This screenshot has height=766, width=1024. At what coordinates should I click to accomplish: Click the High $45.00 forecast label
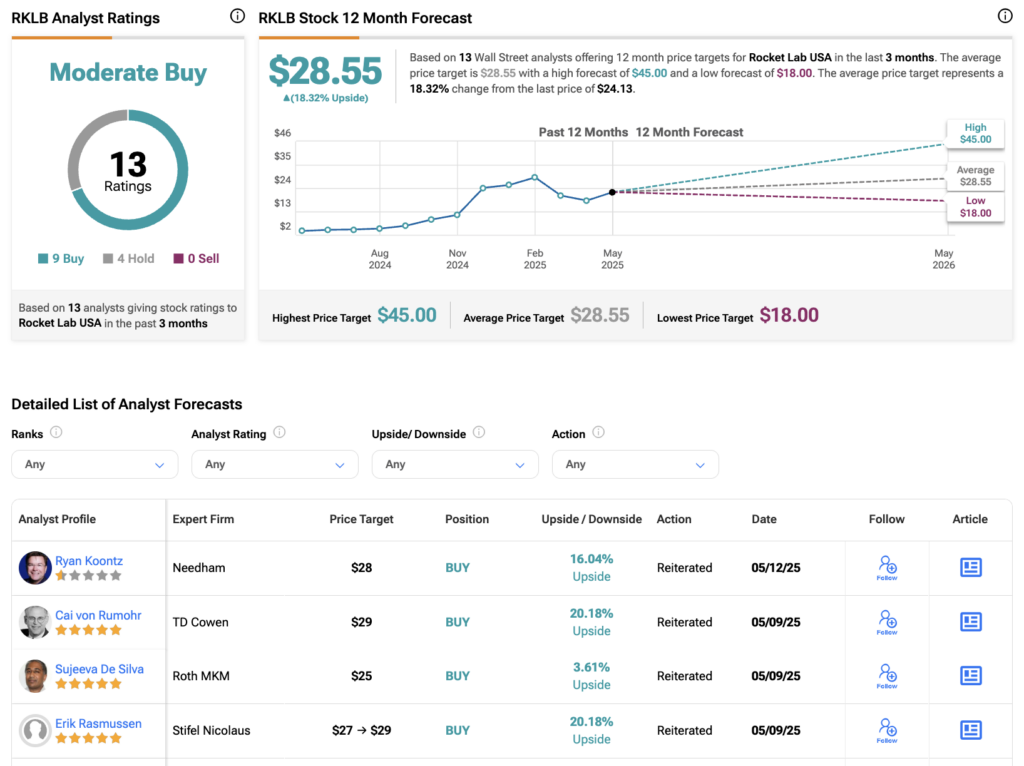pyautogui.click(x=975, y=134)
